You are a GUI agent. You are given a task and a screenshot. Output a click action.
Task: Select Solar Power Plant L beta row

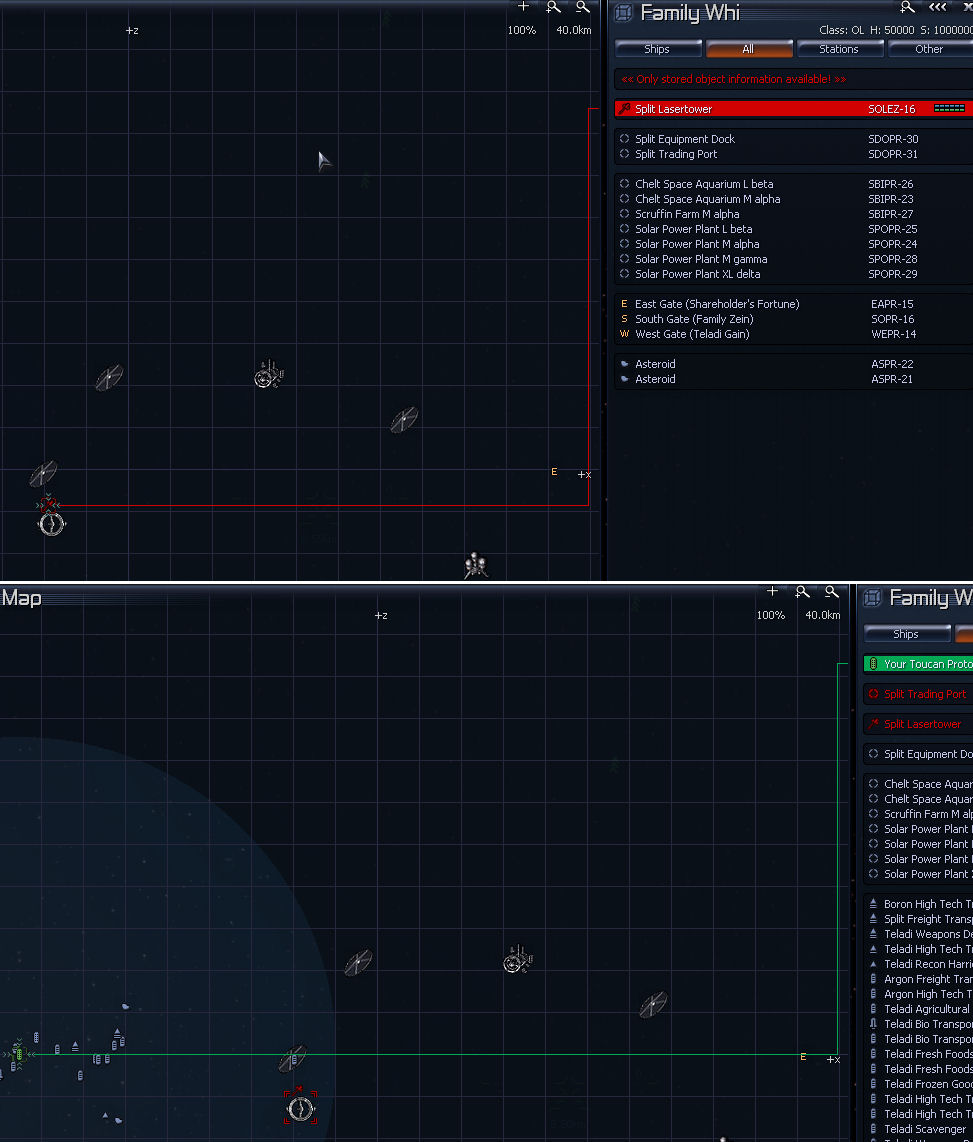(793, 229)
